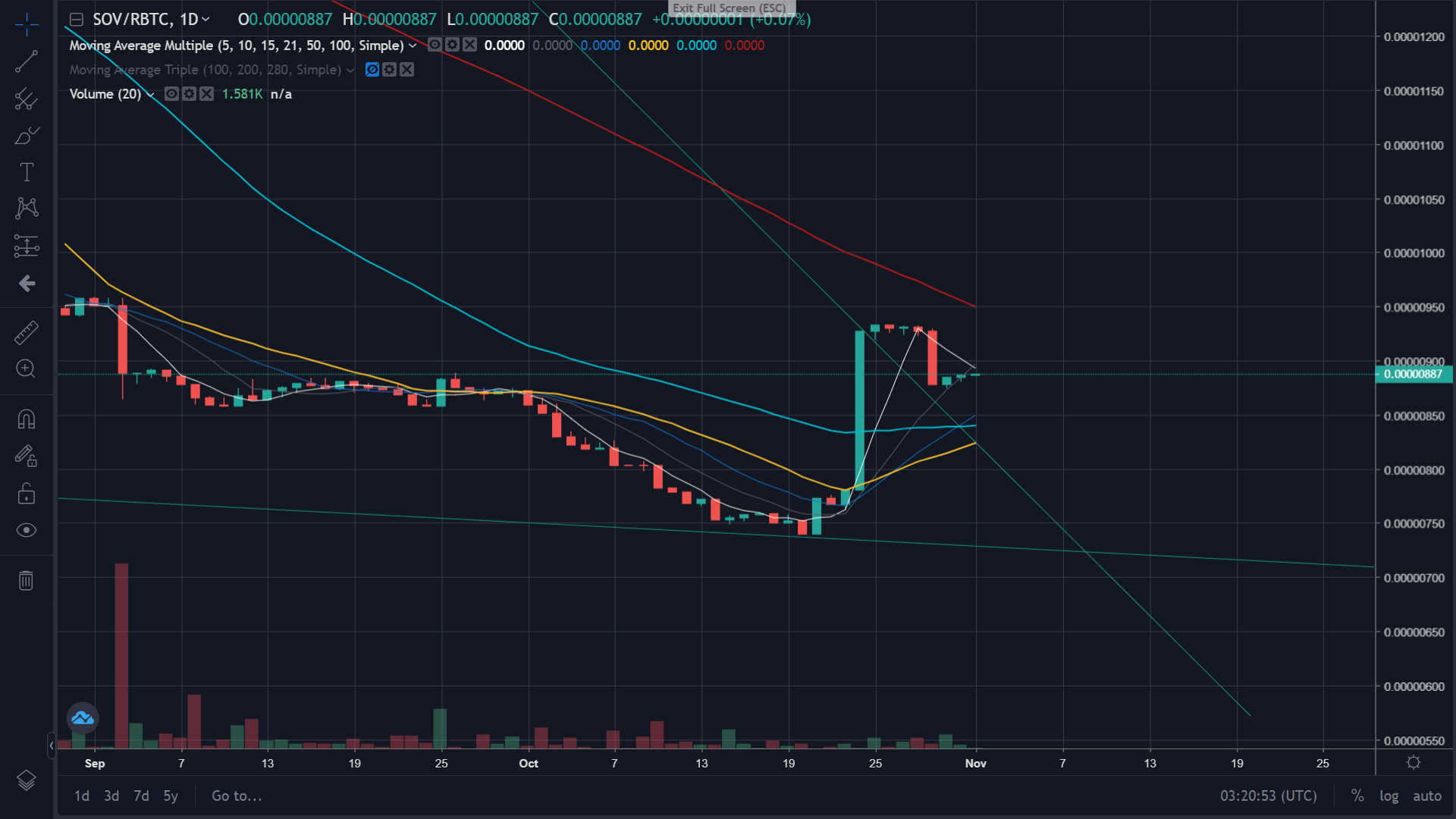Click the Go to... date button
Viewport: 1456px width, 819px height.
tap(237, 795)
